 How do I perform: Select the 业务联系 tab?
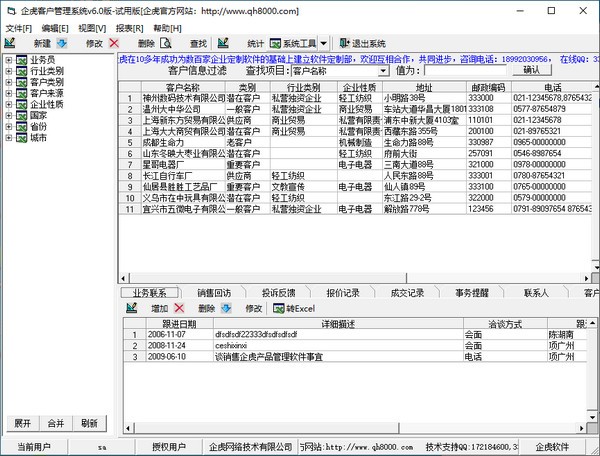coord(150,293)
